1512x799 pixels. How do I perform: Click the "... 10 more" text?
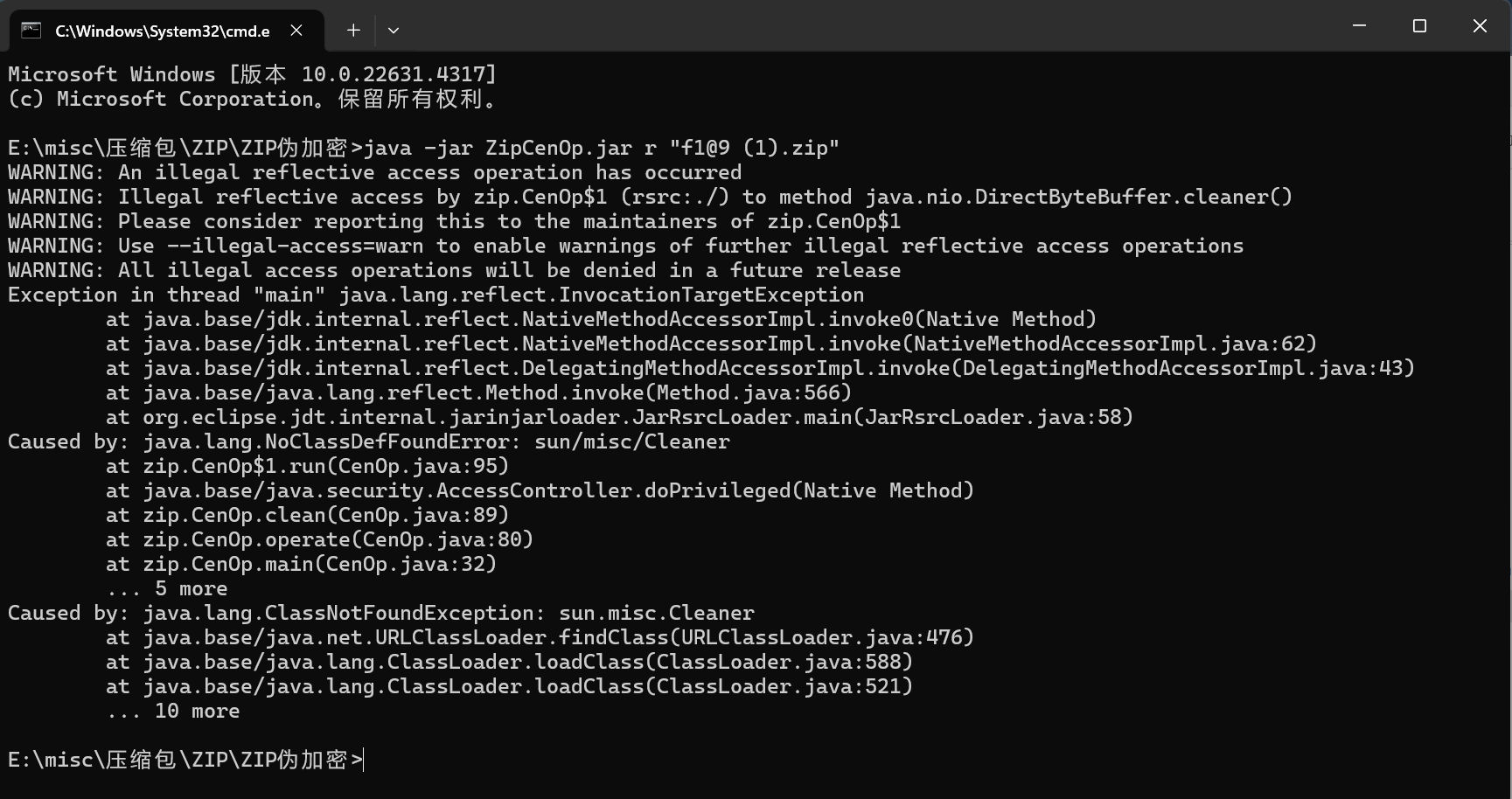coord(172,711)
